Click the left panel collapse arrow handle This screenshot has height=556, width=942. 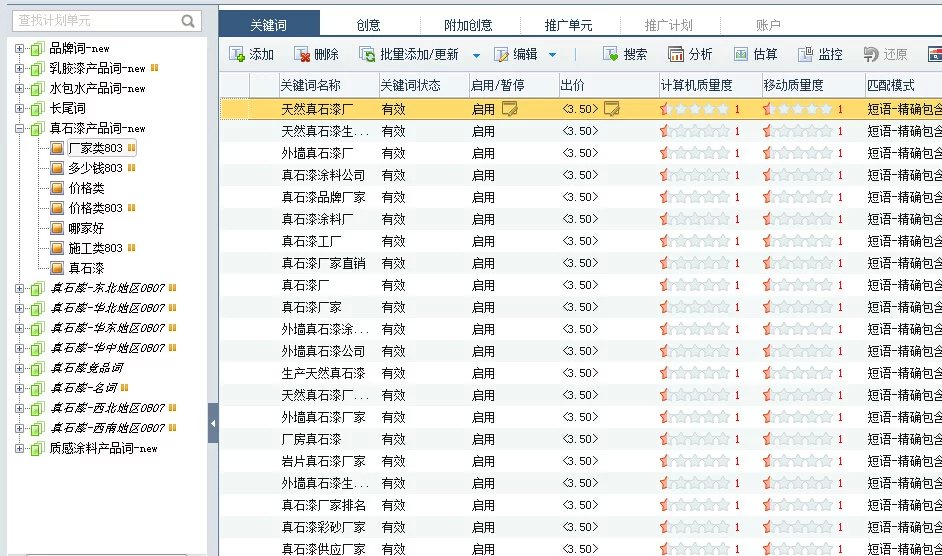point(213,423)
